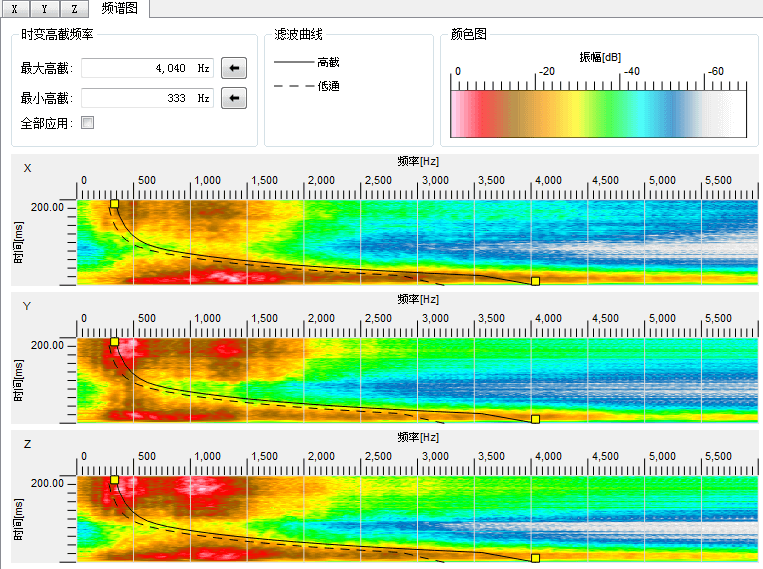Pick the upper yellow handle in Z spectrogram

[115, 479]
